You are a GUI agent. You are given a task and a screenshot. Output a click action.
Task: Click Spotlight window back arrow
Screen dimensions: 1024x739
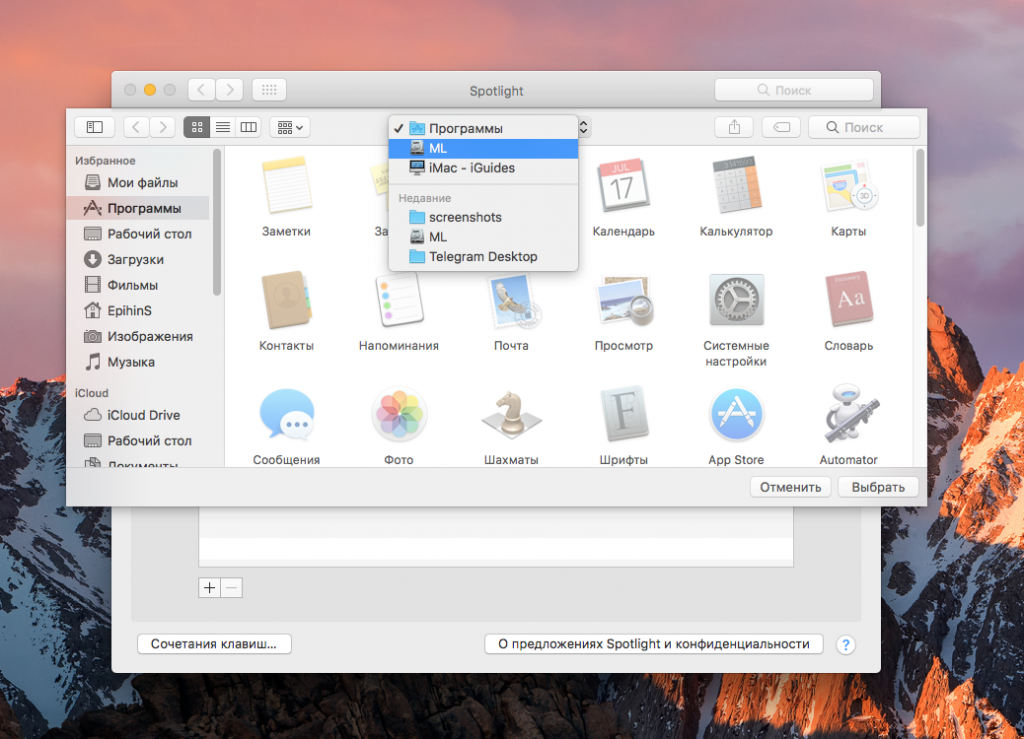click(202, 89)
